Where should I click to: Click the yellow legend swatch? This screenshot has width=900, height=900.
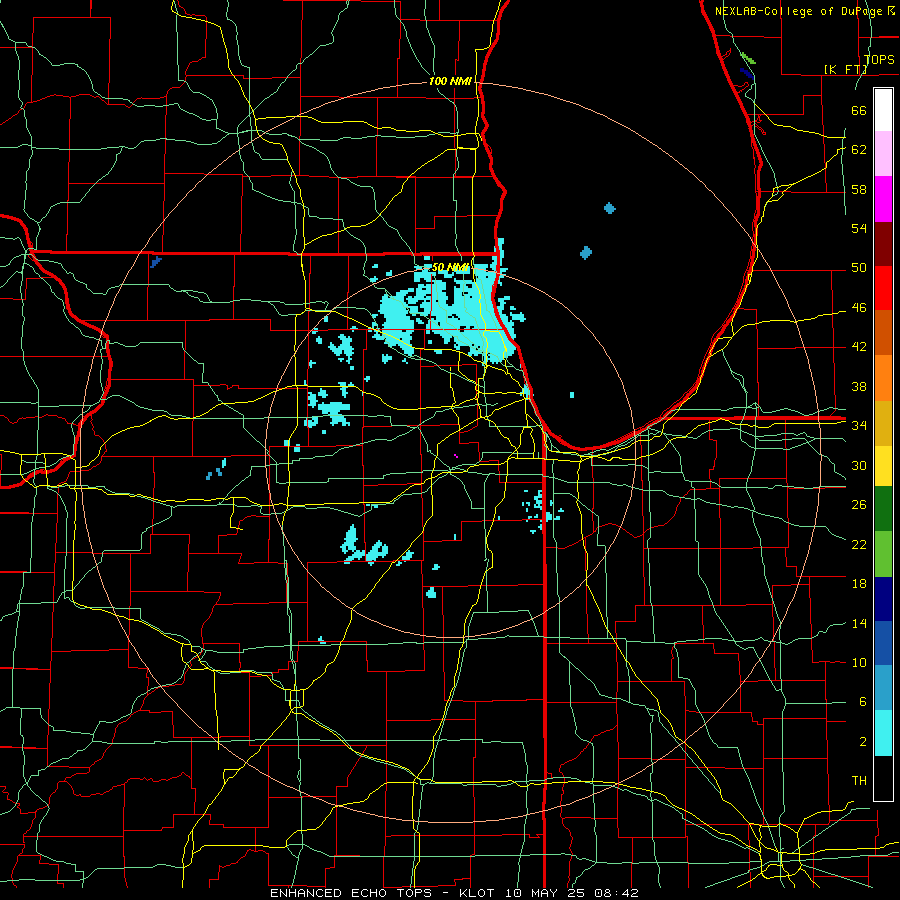pyautogui.click(x=883, y=465)
